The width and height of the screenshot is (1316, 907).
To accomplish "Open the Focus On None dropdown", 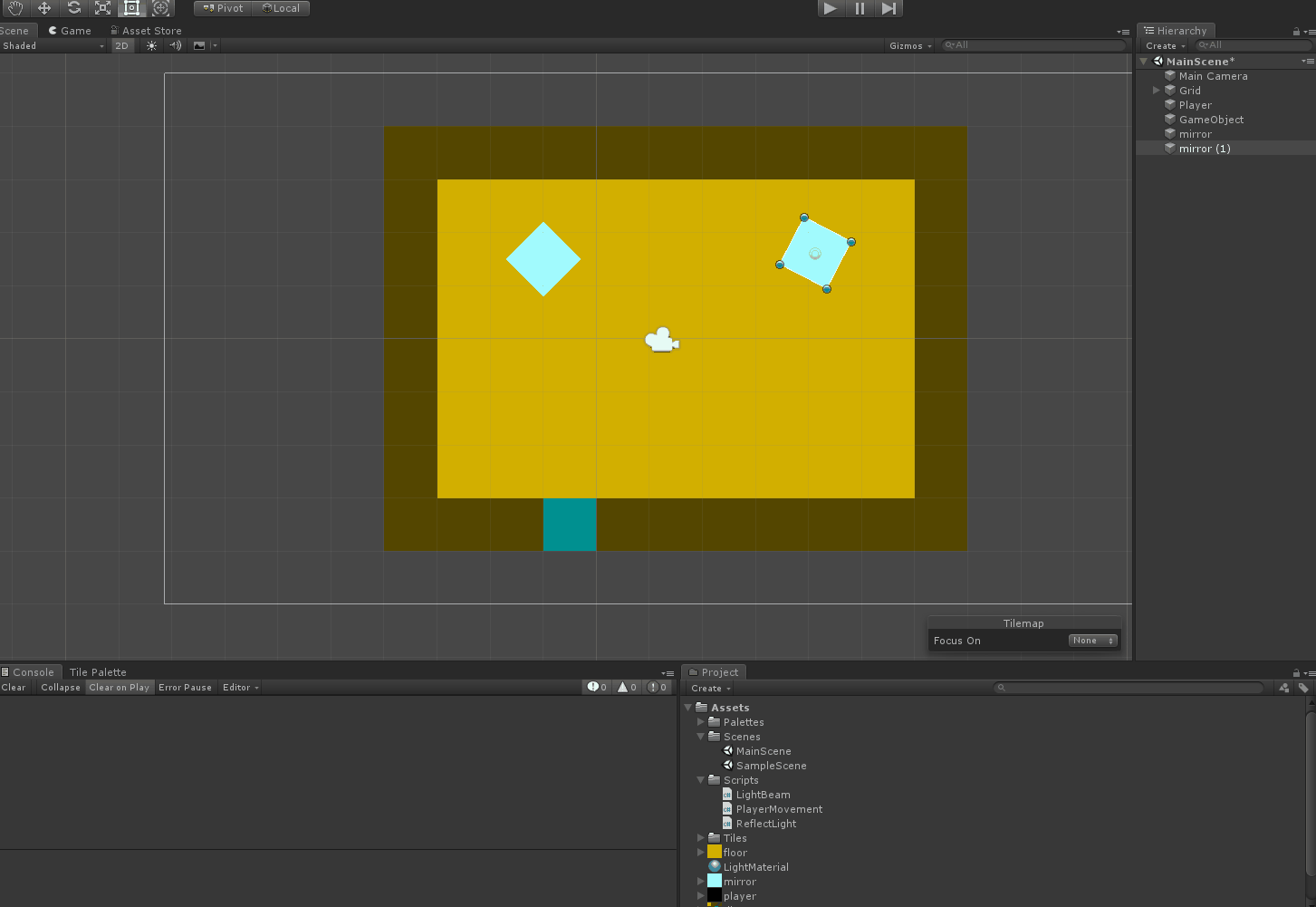I will pyautogui.click(x=1093, y=641).
